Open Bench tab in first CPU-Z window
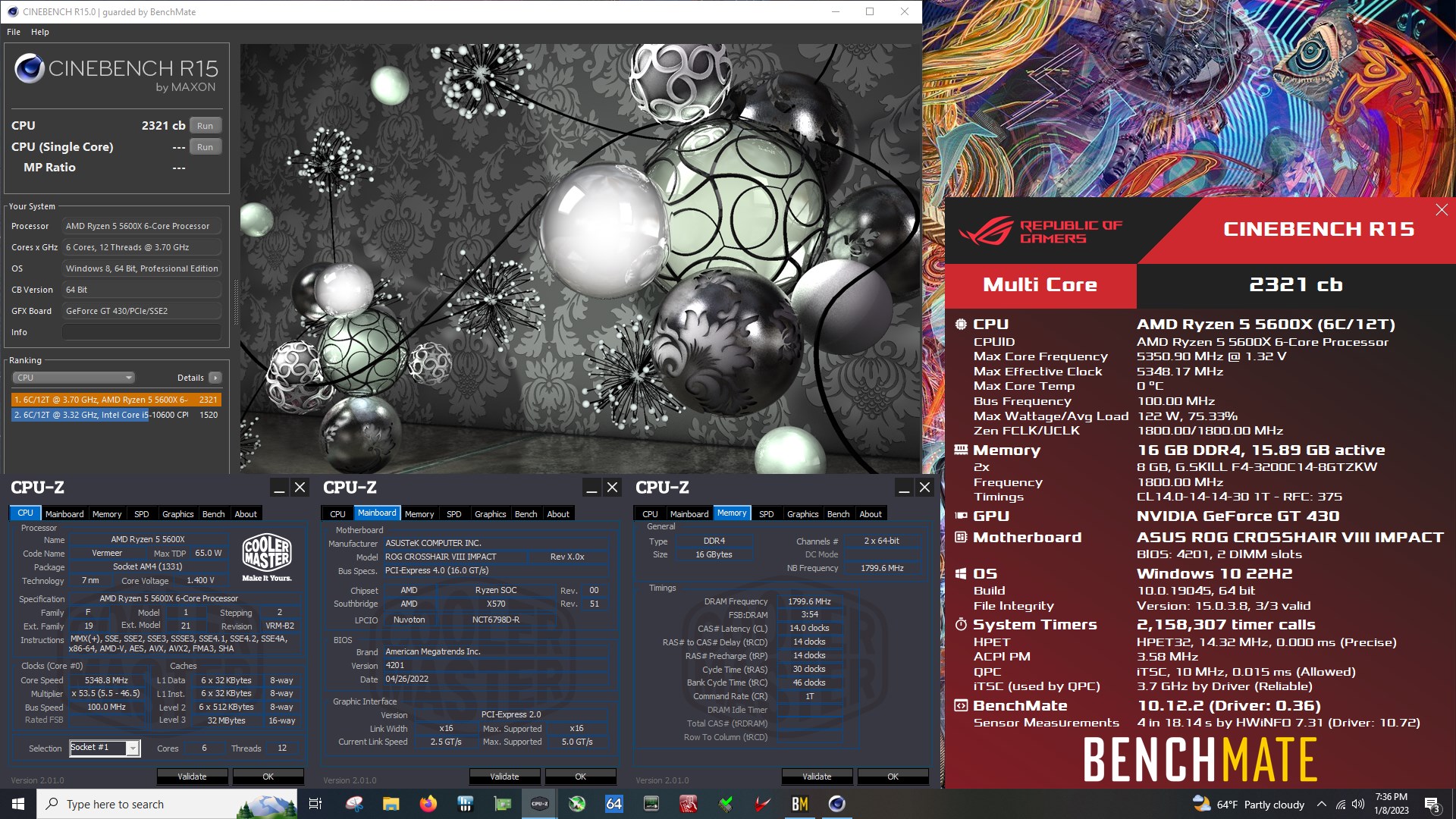1456x819 pixels. [x=214, y=514]
